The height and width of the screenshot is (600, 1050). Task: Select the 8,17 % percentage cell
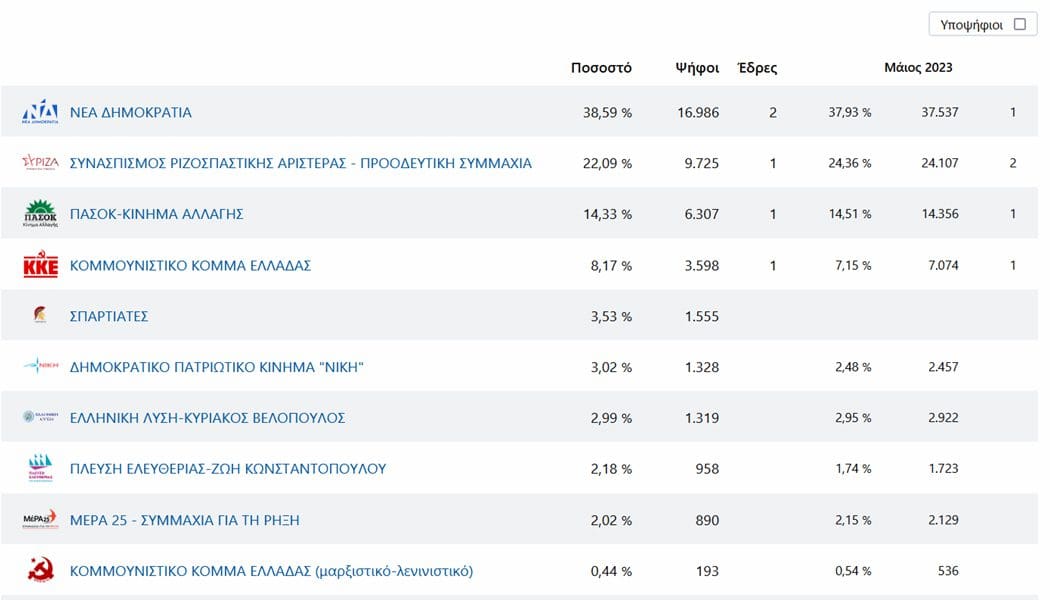(611, 266)
